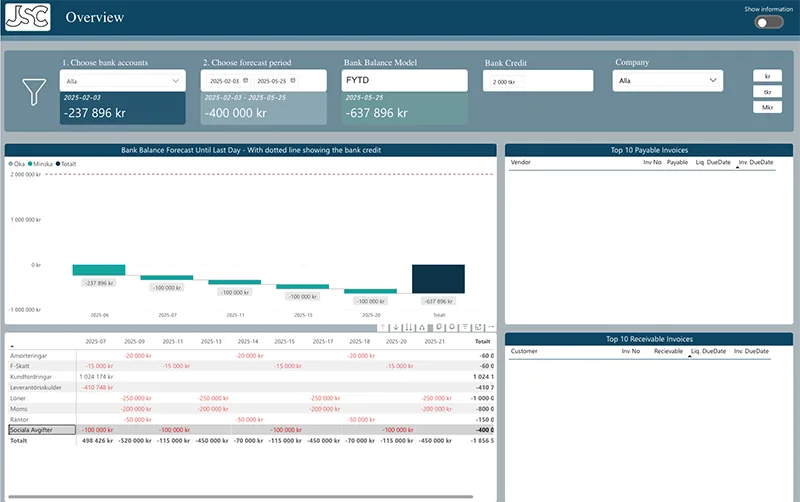Select the Mkr unit button
Viewport: 800px width, 502px height.
[767, 107]
